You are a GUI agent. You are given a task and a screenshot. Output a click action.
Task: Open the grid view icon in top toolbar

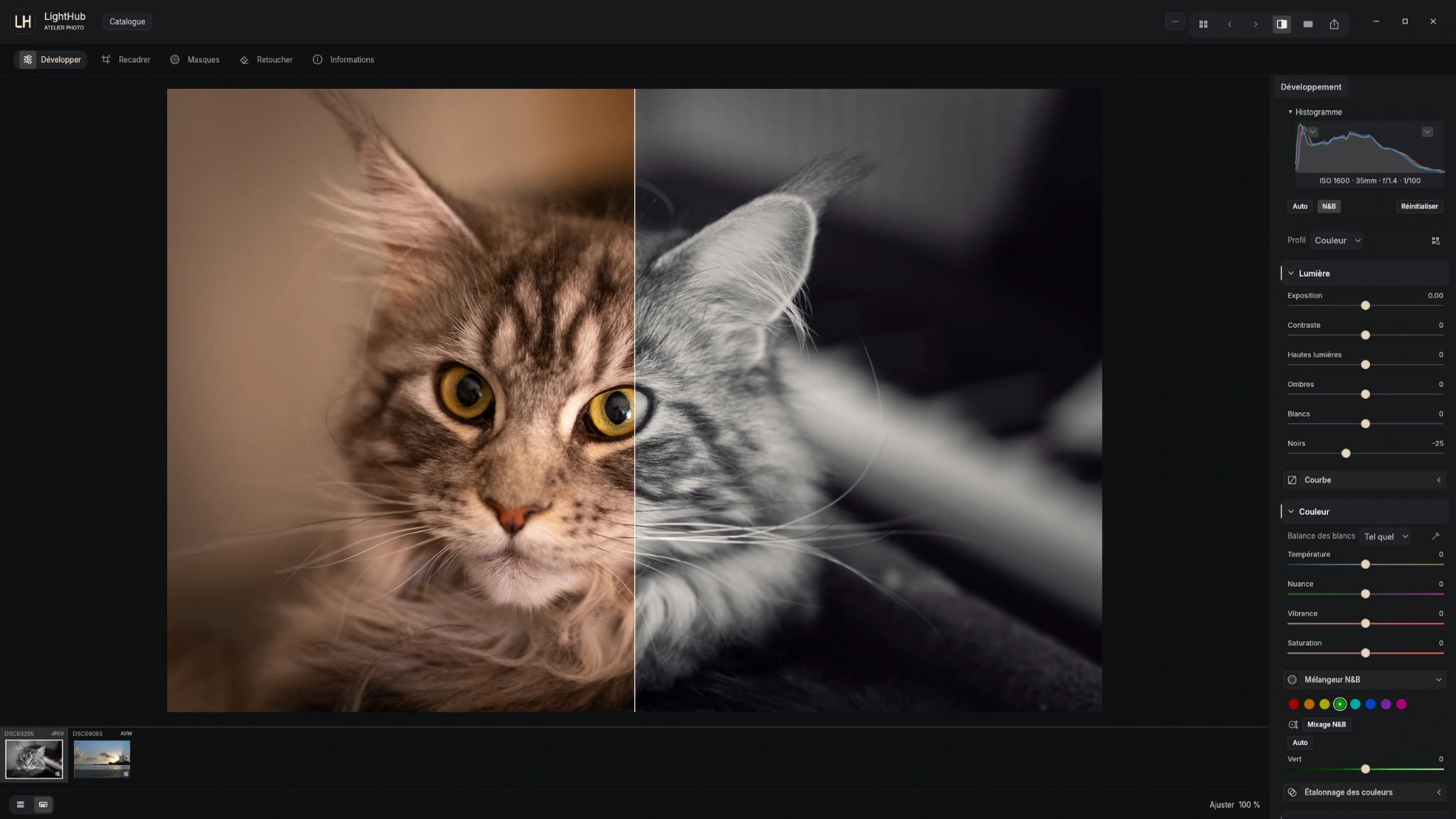click(x=1203, y=24)
